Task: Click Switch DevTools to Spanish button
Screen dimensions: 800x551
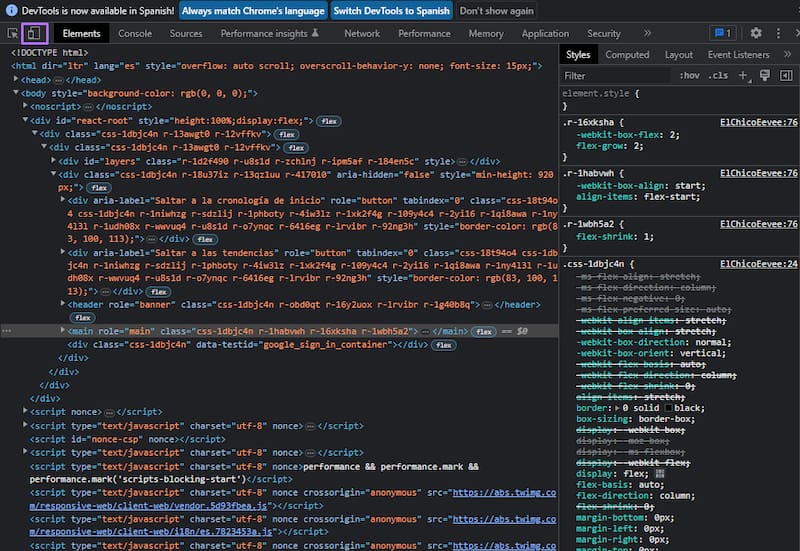Action: 391,11
